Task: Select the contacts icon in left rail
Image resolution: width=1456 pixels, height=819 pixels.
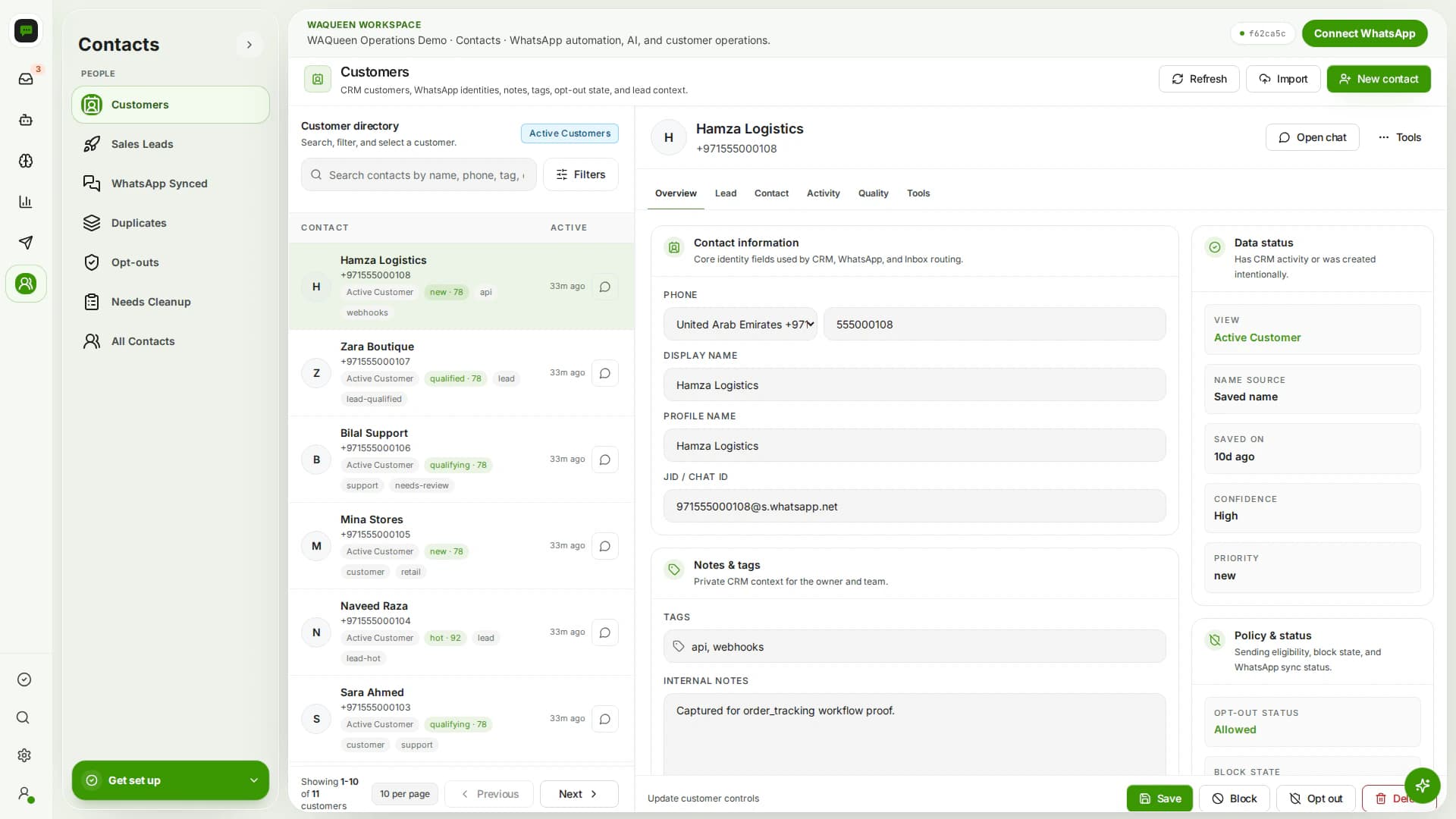Action: point(26,284)
